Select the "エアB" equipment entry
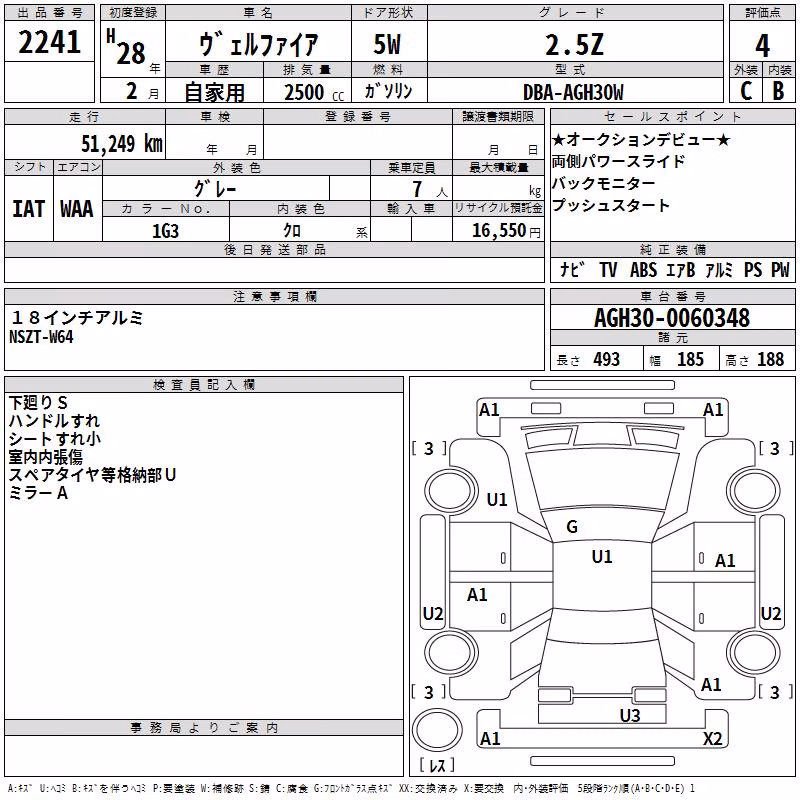This screenshot has width=800, height=800. [681, 269]
